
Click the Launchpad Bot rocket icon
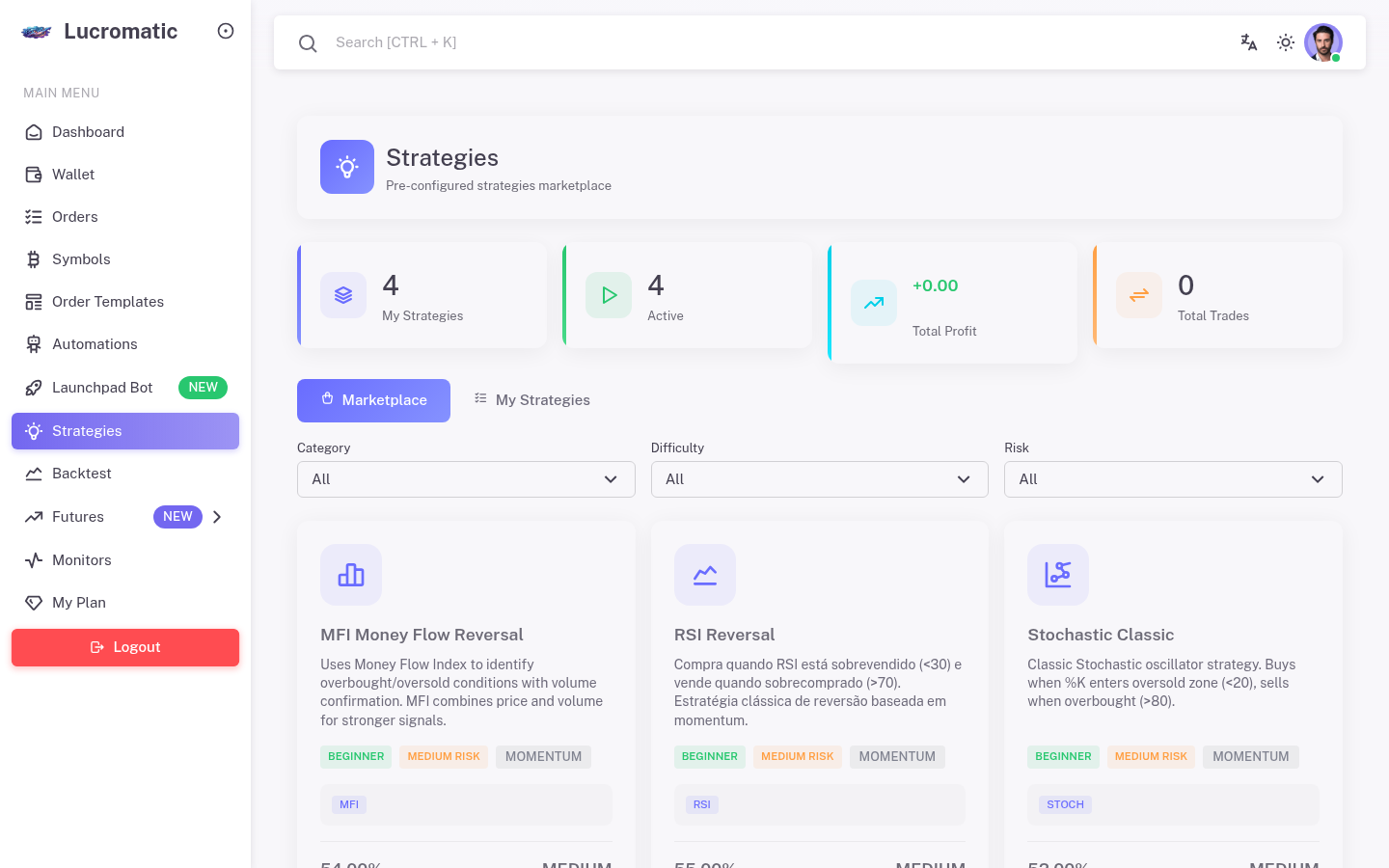[32, 387]
